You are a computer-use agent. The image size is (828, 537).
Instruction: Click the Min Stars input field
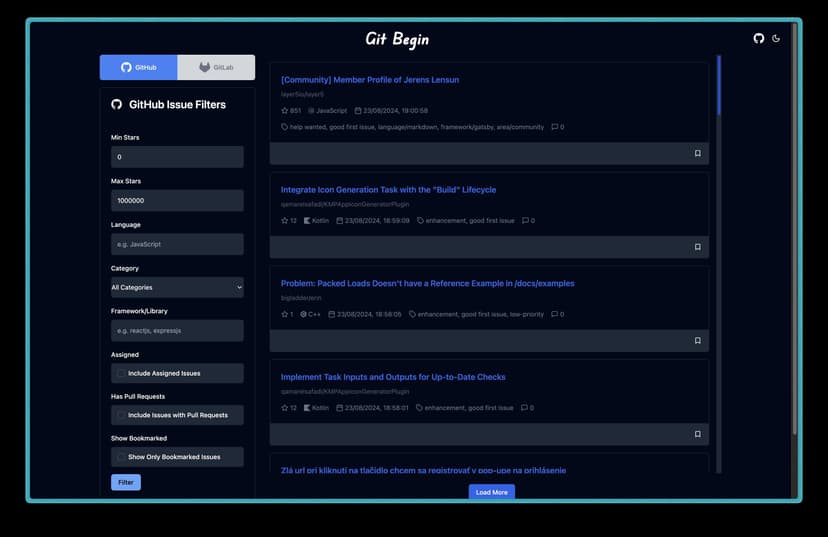(177, 157)
